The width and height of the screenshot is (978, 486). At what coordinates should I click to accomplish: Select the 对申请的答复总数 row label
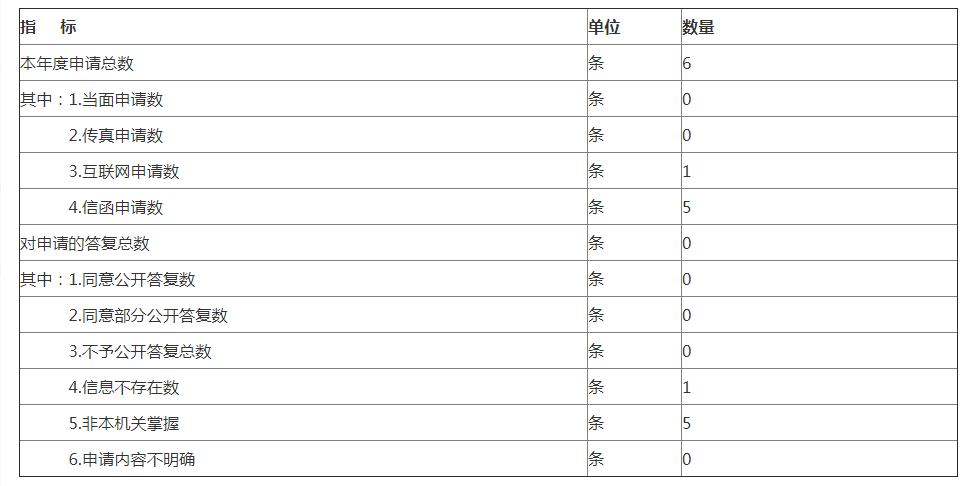[x=85, y=243]
